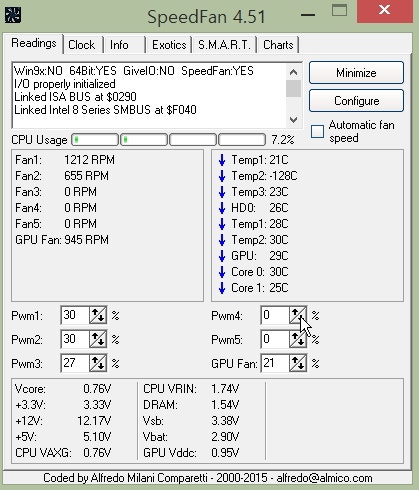
Task: Close the SpeedFan window
Action: coord(385,10)
